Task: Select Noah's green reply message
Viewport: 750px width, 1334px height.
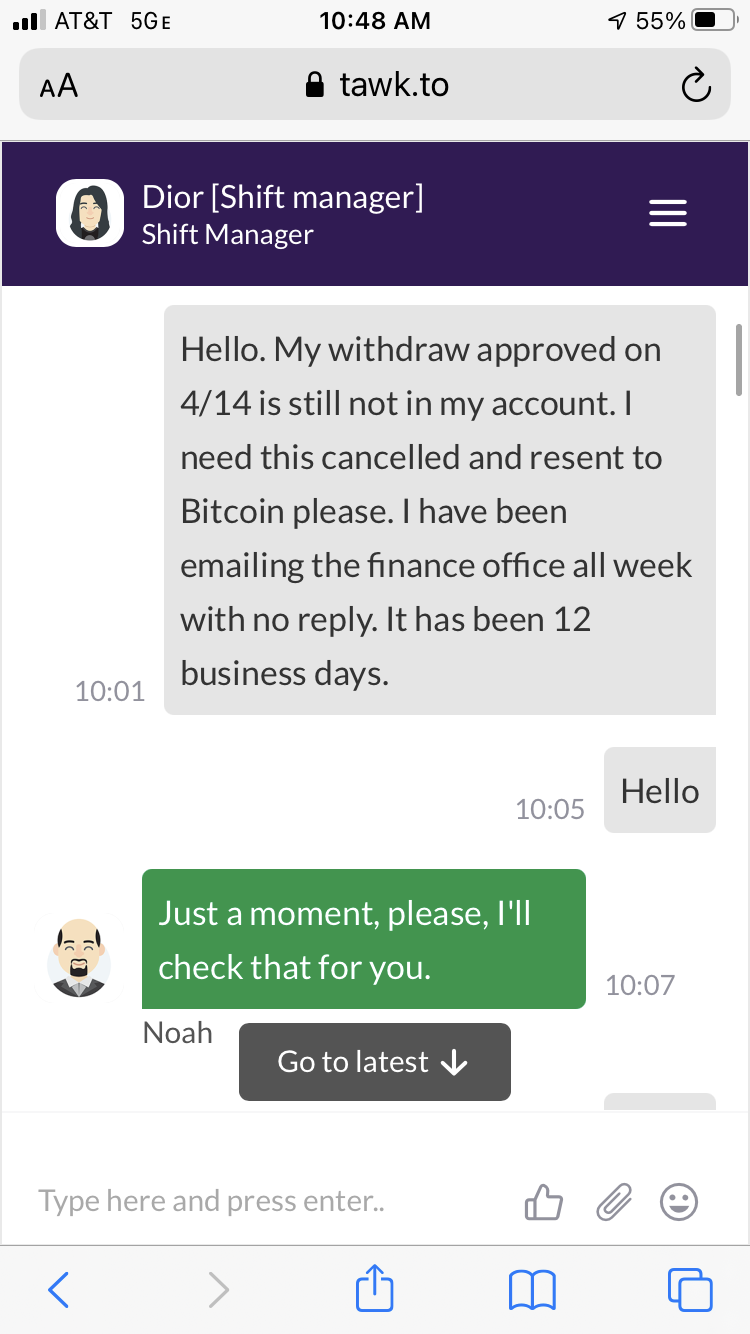Action: (363, 939)
